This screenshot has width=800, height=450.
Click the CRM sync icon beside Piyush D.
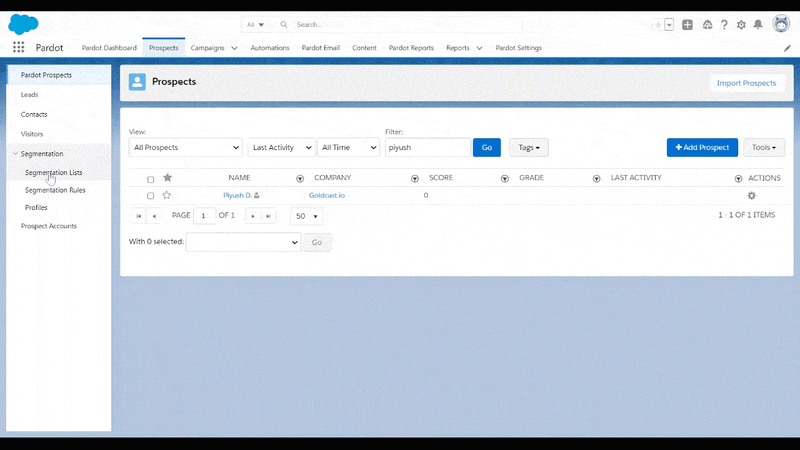coord(257,195)
